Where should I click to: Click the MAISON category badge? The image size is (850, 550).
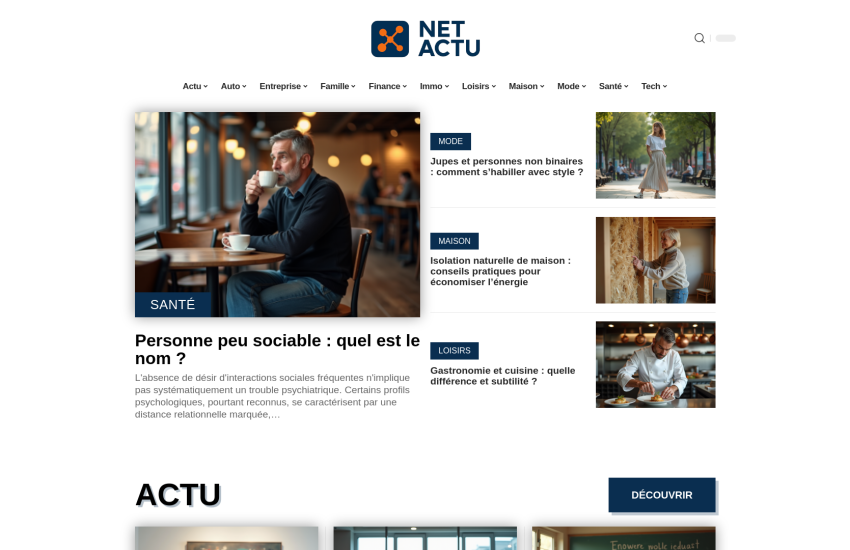click(x=454, y=241)
